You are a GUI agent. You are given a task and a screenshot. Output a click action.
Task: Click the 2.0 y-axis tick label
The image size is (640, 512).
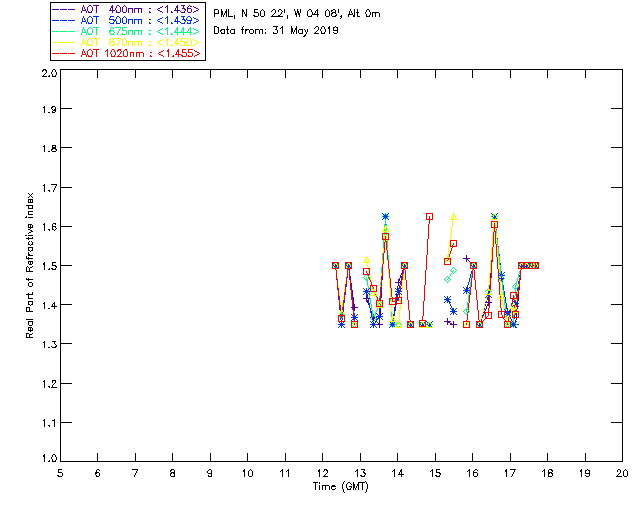pos(49,73)
